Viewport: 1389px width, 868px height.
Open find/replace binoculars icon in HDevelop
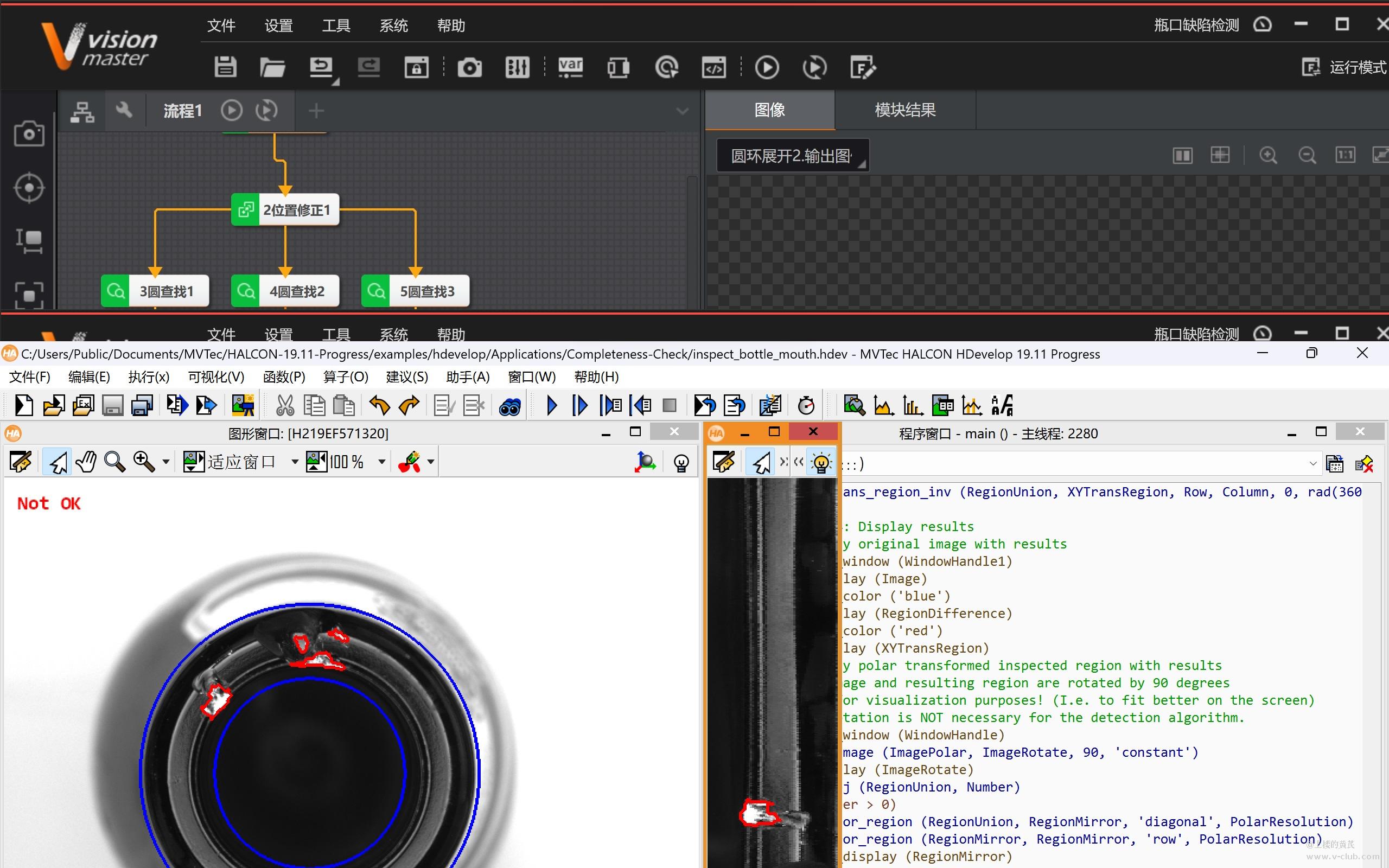509,406
